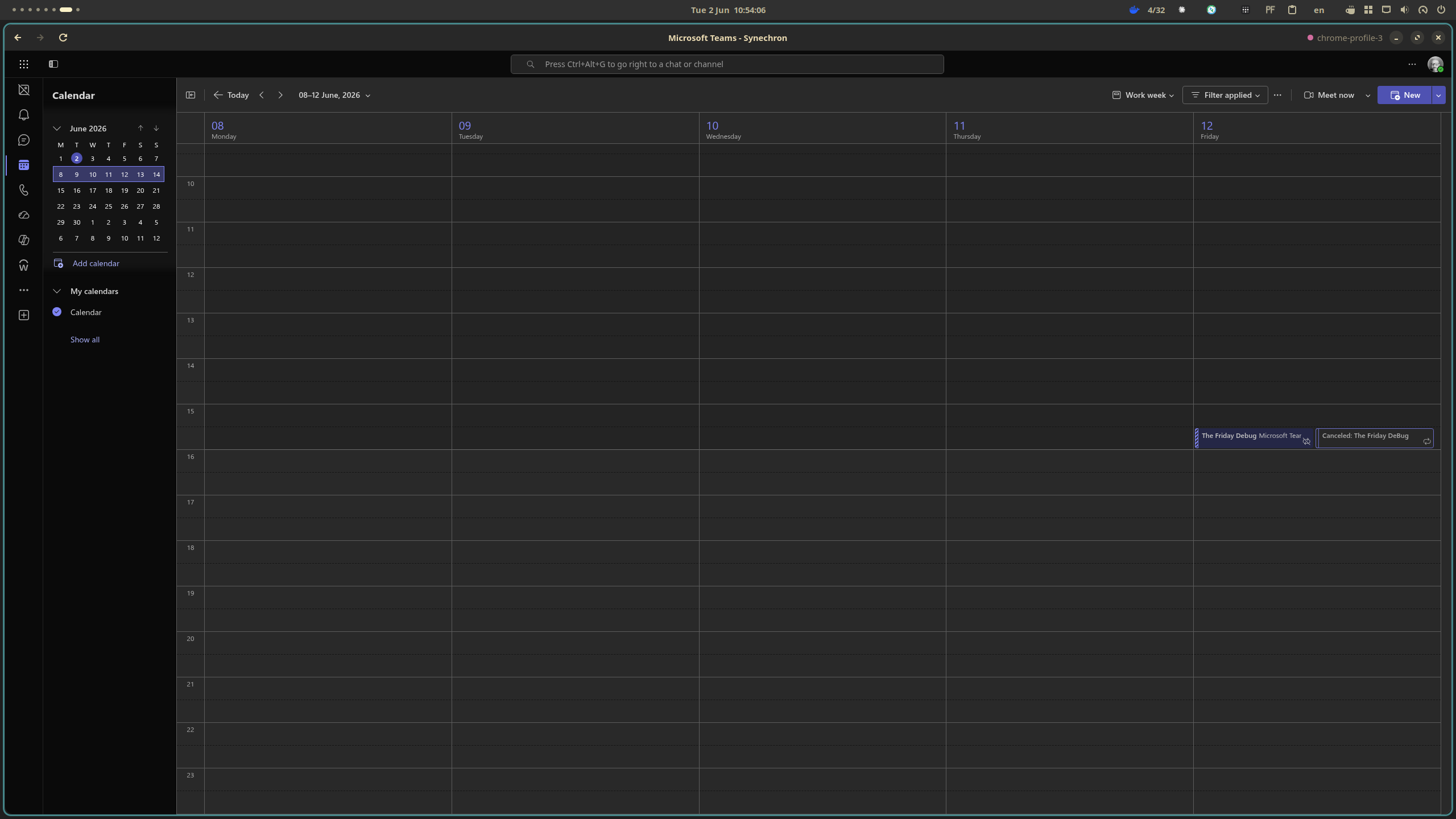Select 21 June in the mini calendar
The height and width of the screenshot is (819, 1456).
[x=156, y=191]
